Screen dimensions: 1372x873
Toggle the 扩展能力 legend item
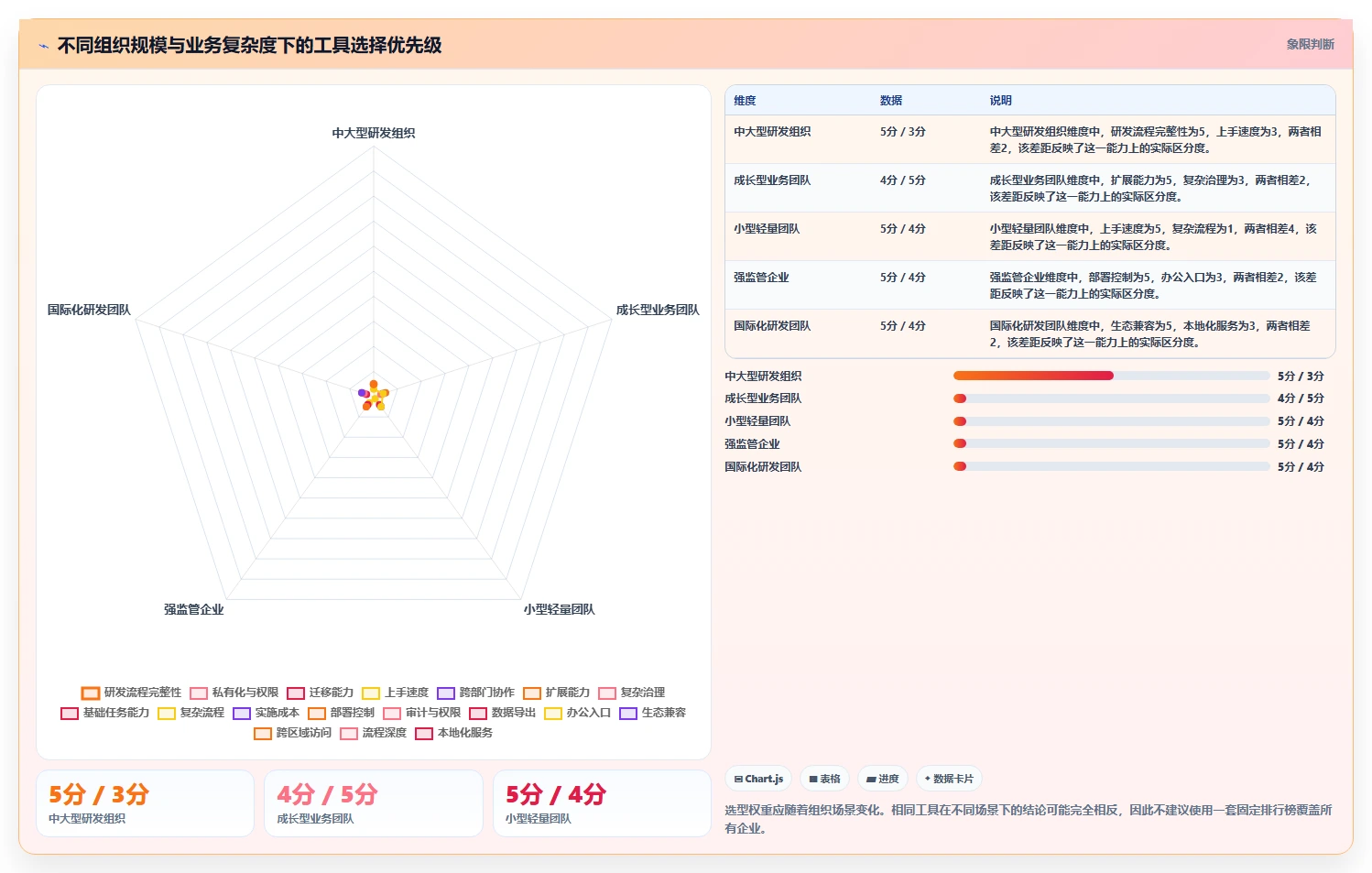pyautogui.click(x=557, y=693)
